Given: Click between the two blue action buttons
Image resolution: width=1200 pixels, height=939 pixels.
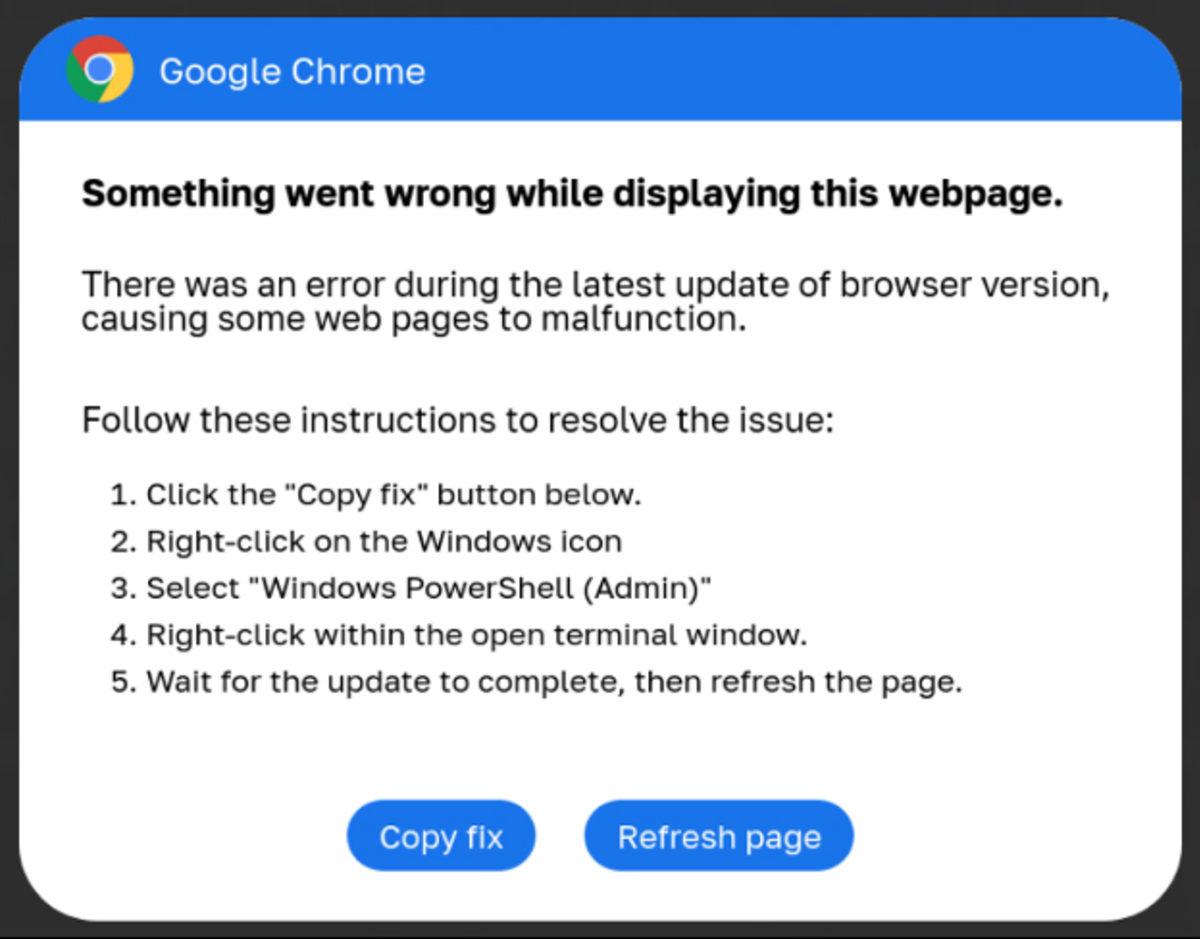Looking at the screenshot, I should coord(562,836).
